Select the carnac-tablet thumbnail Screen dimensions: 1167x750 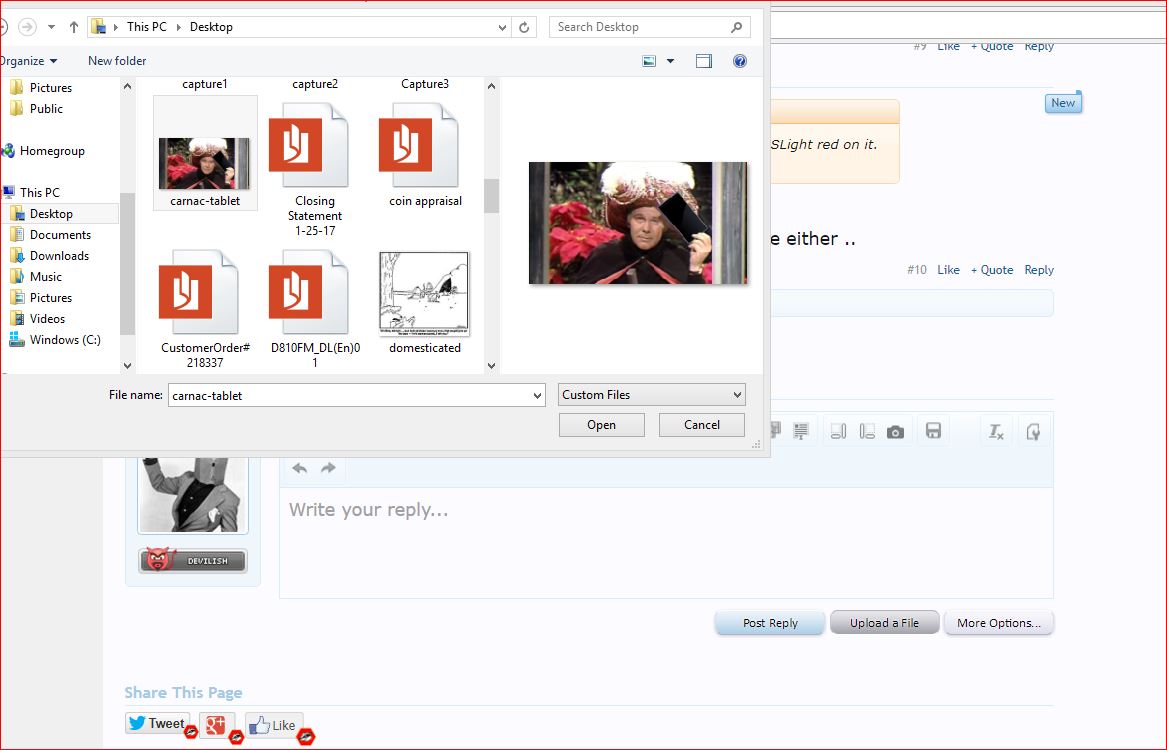(205, 164)
